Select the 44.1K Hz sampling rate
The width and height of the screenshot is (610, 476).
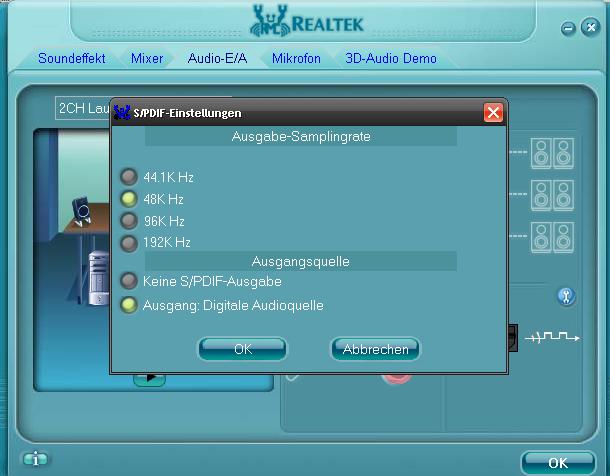coord(129,177)
